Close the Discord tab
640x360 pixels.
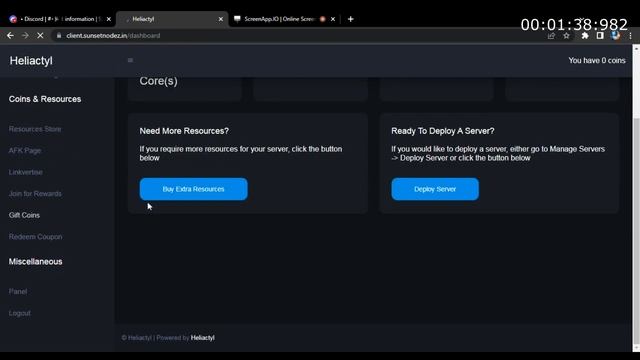(109, 19)
